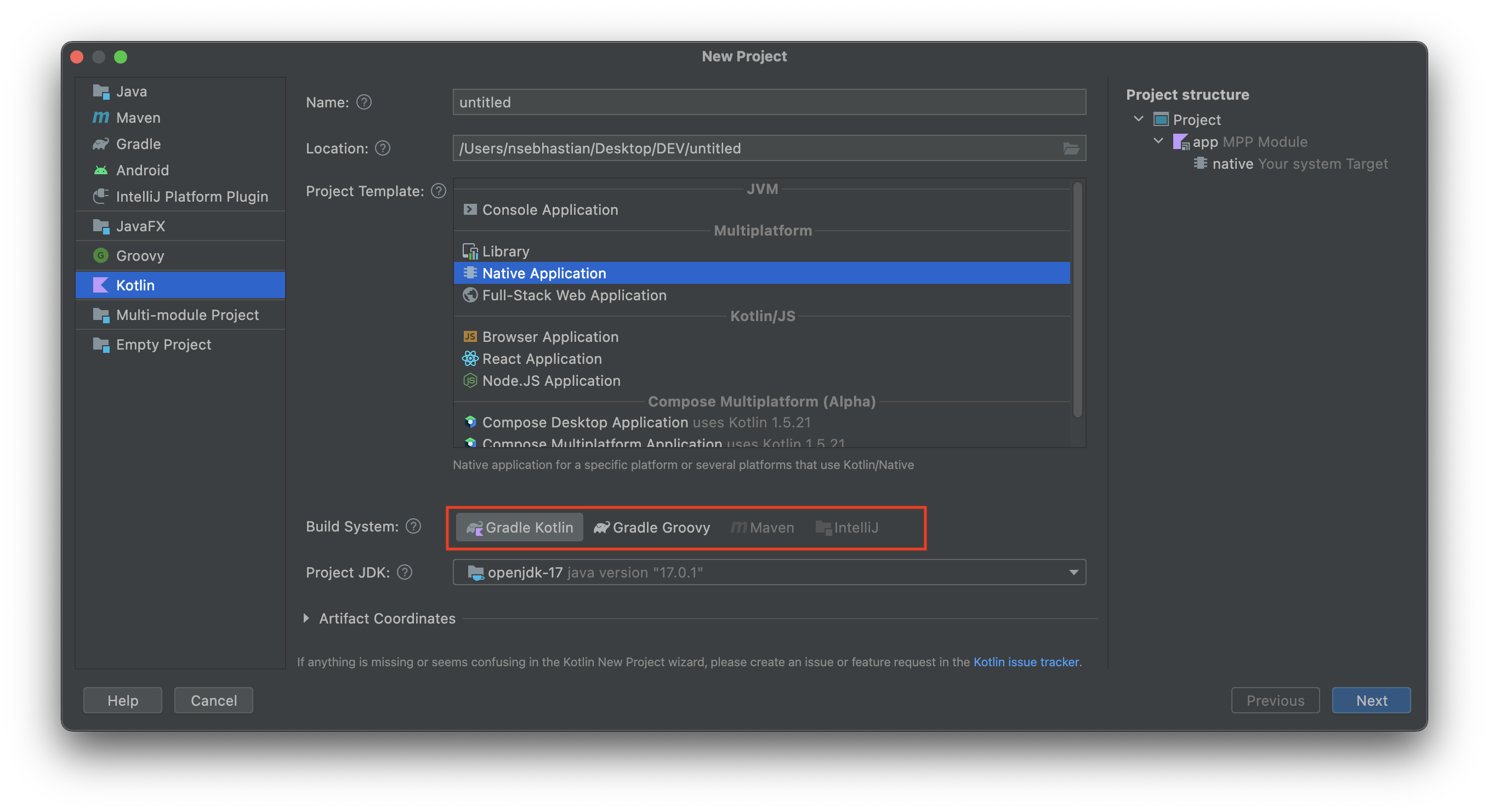Choose the React Application template
Image resolution: width=1489 pixels, height=812 pixels.
coord(762,359)
